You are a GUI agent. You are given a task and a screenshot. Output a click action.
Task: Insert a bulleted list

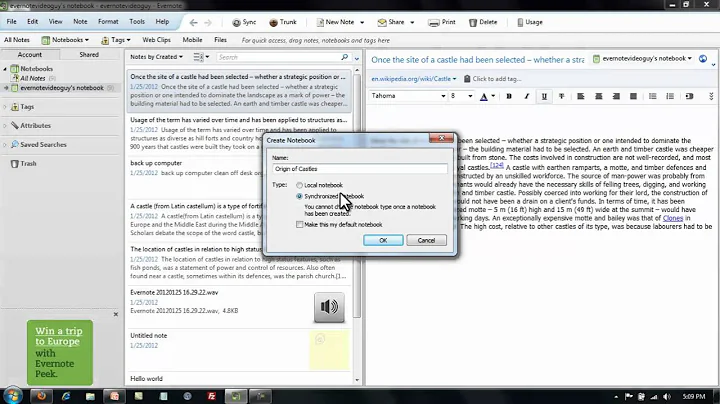[652, 96]
